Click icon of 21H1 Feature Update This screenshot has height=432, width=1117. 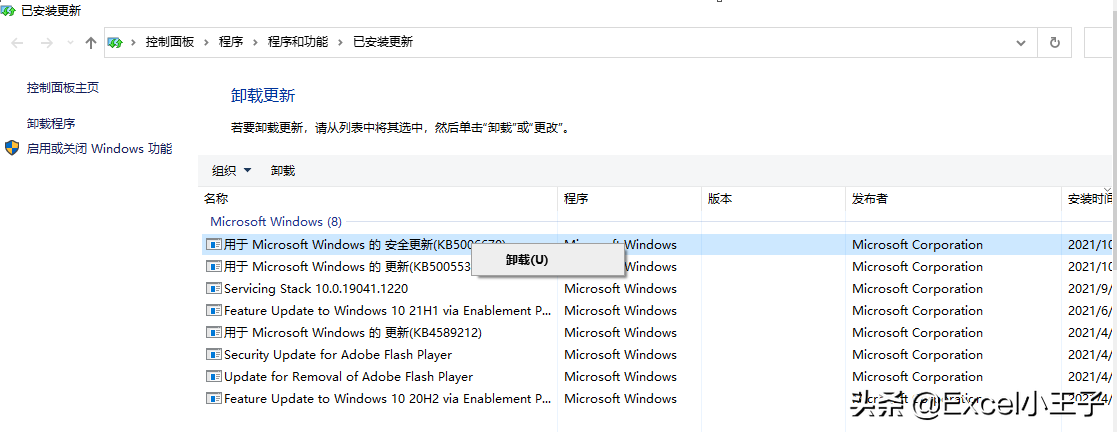click(x=214, y=311)
